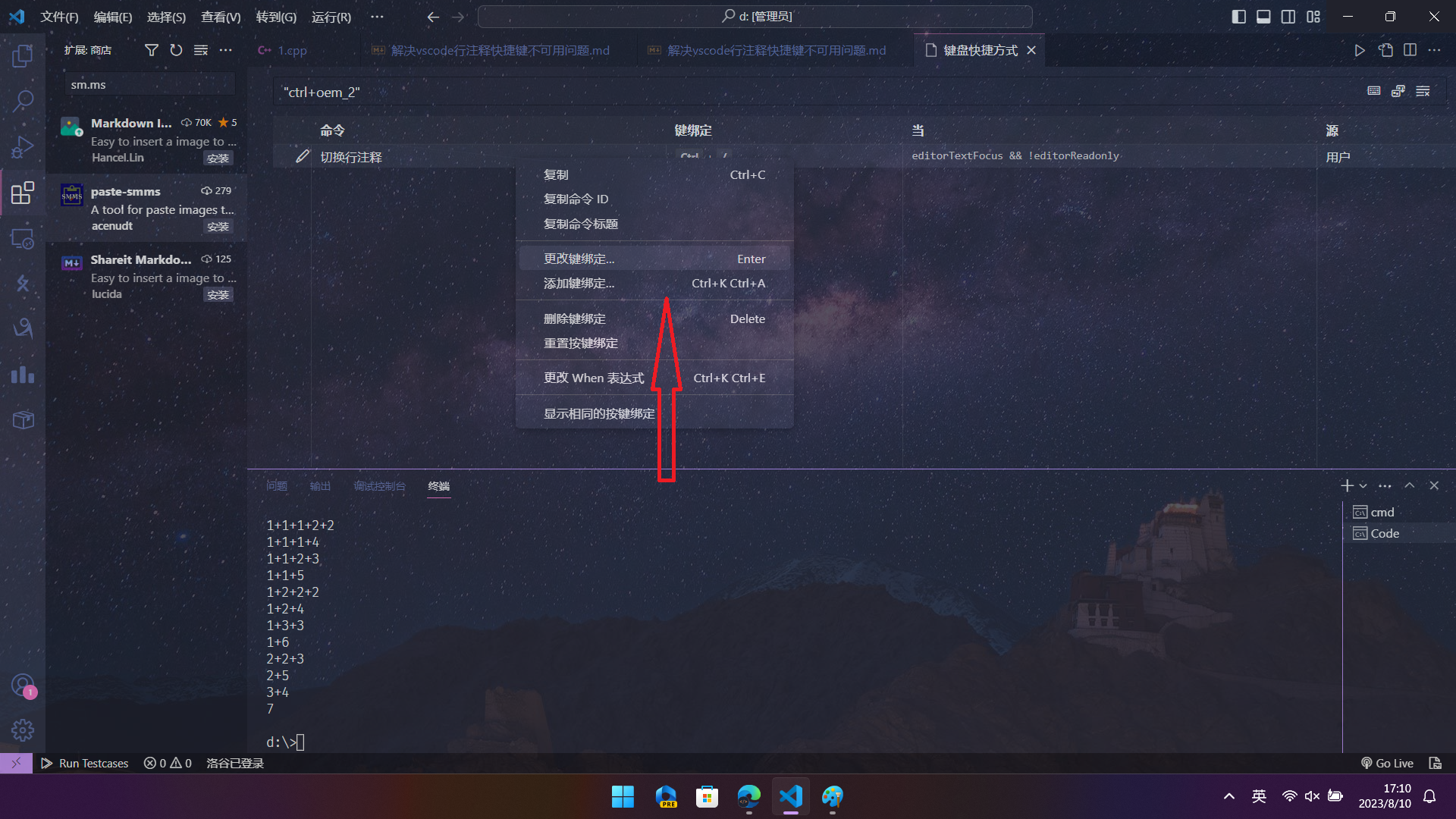Click the Record Keys keyboard icon
Image resolution: width=1456 pixels, height=819 pixels.
[x=1373, y=91]
